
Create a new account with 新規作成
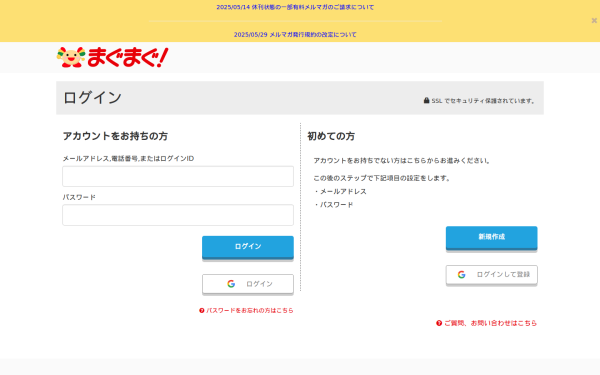pos(492,237)
